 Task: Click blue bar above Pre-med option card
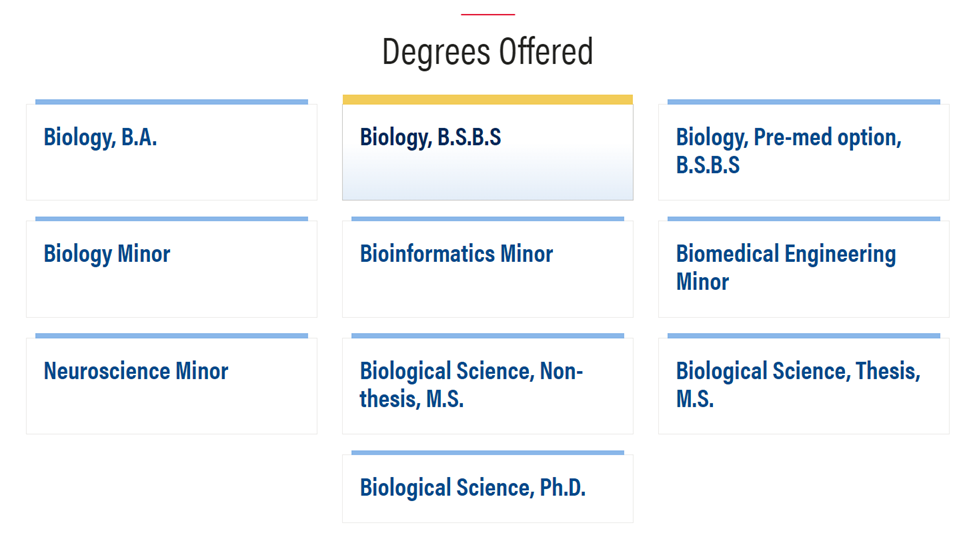coord(803,102)
